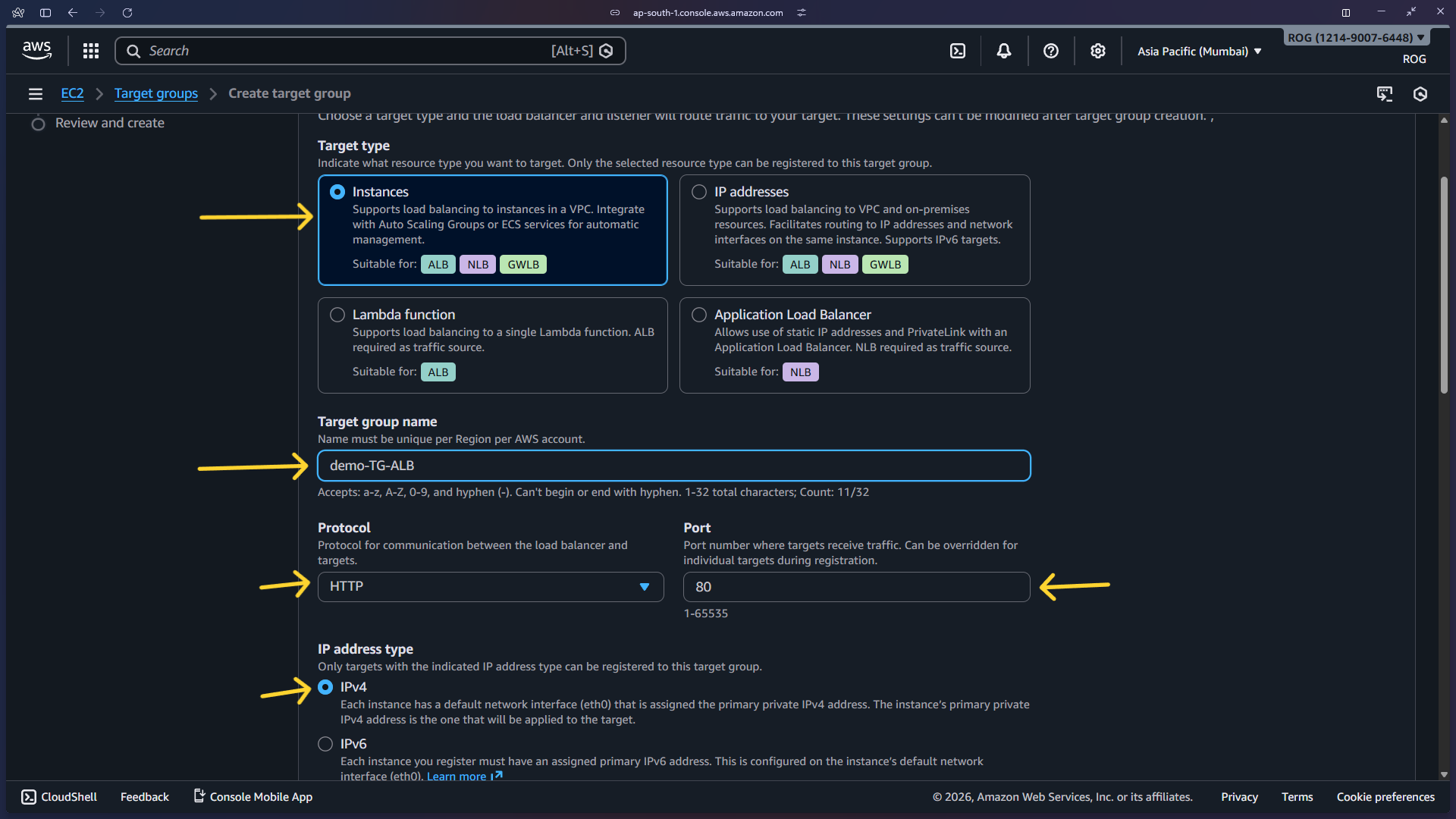Open Target groups breadcrumb link

155,93
